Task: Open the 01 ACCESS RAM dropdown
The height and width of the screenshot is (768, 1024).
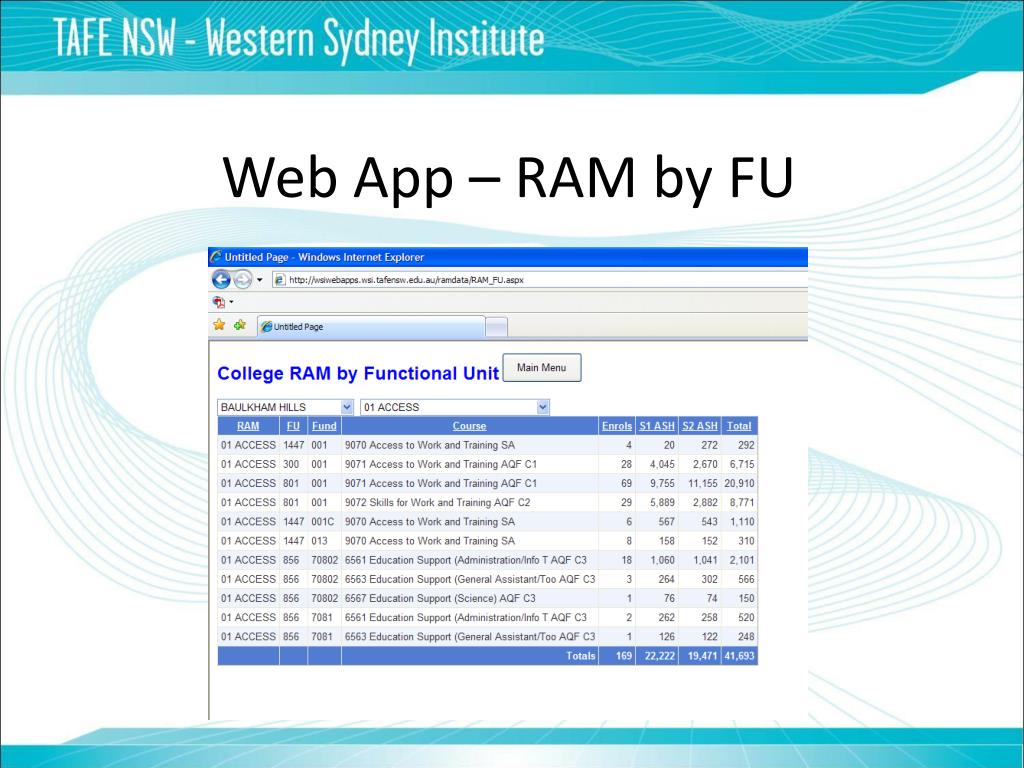Action: (455, 408)
